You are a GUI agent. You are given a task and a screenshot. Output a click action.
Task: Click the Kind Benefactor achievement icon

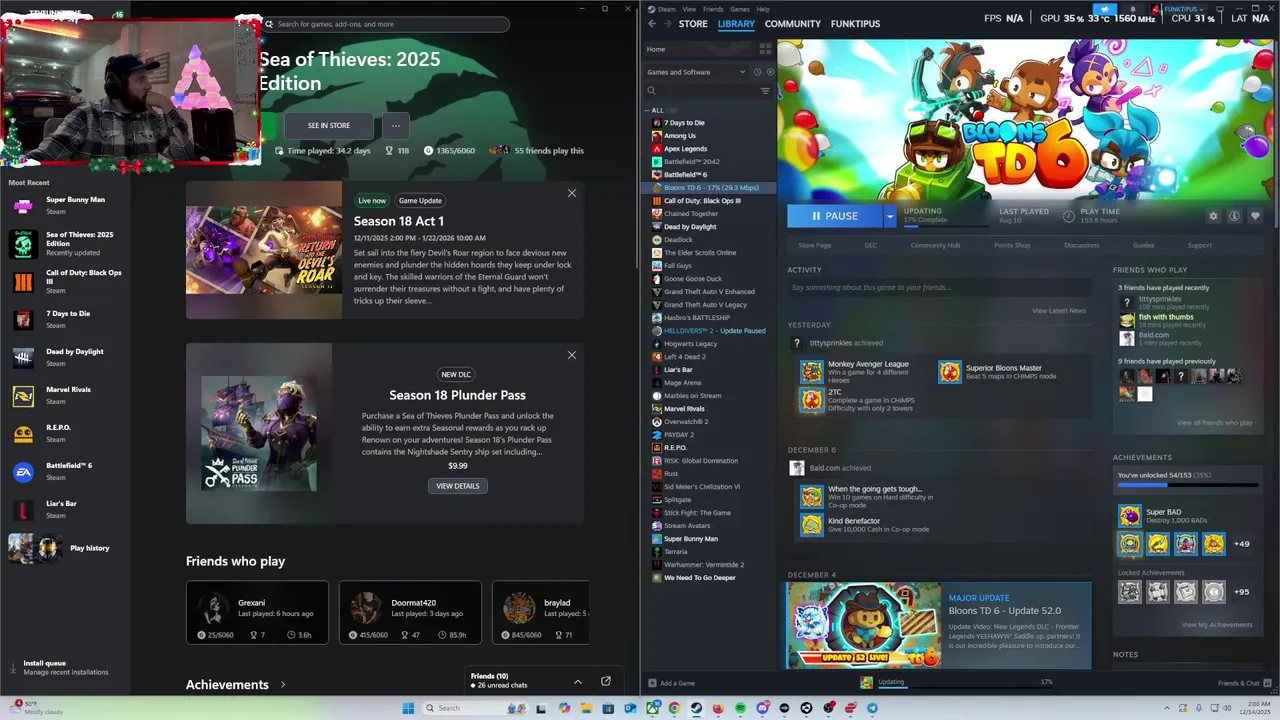click(x=811, y=524)
